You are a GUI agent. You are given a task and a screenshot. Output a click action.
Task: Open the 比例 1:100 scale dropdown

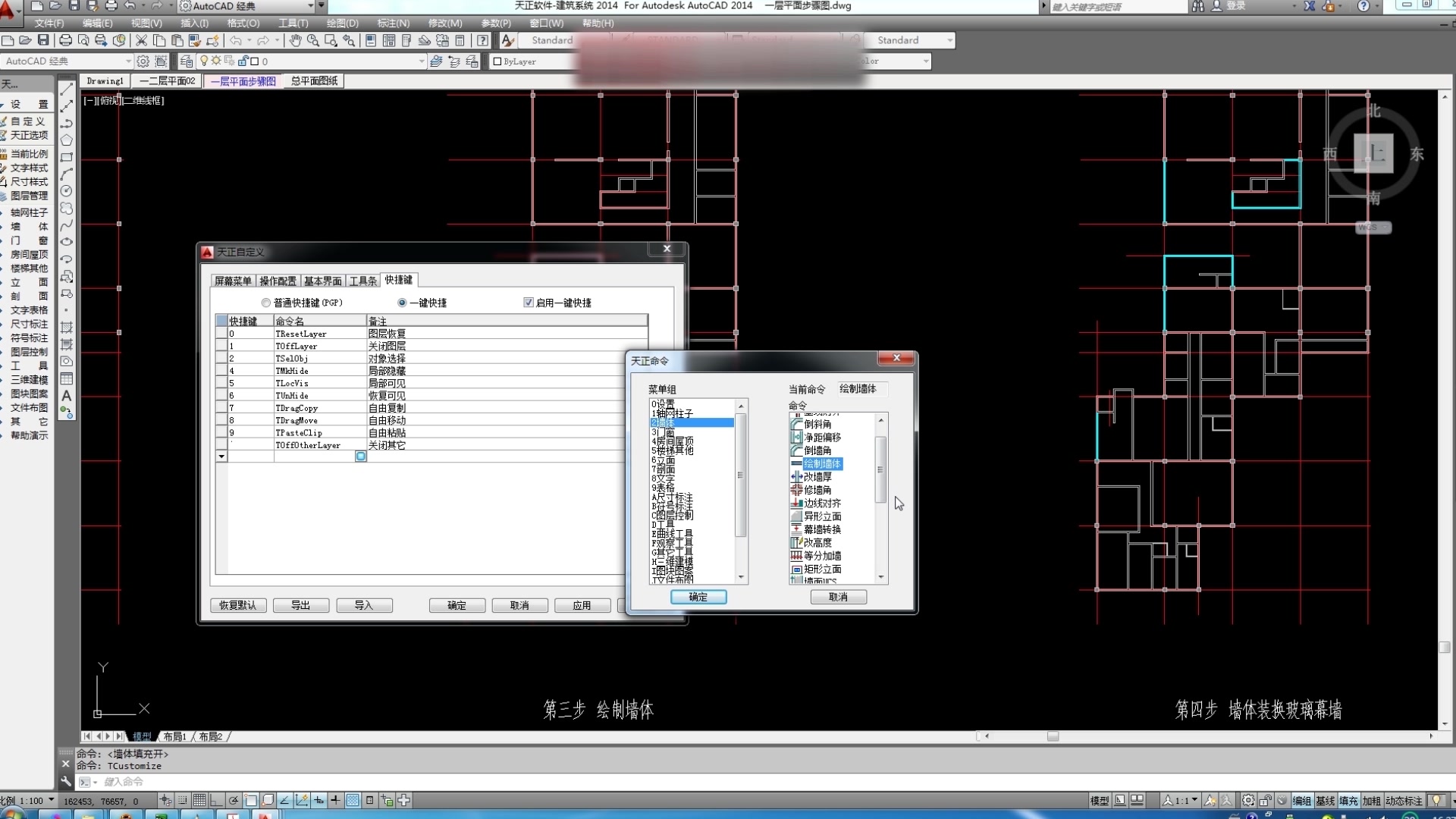click(x=51, y=800)
